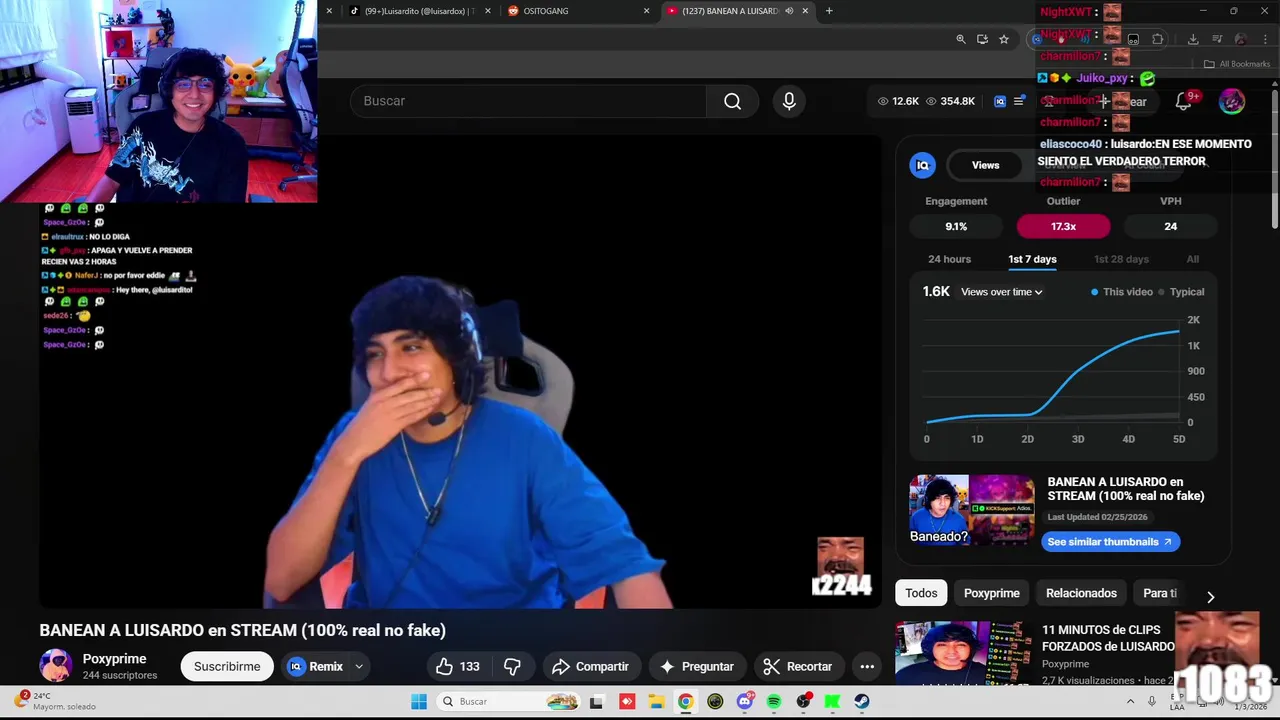Viewport: 1280px width, 720px height.
Task: Open Chrome zoom magnifier in address bar
Action: (961, 39)
